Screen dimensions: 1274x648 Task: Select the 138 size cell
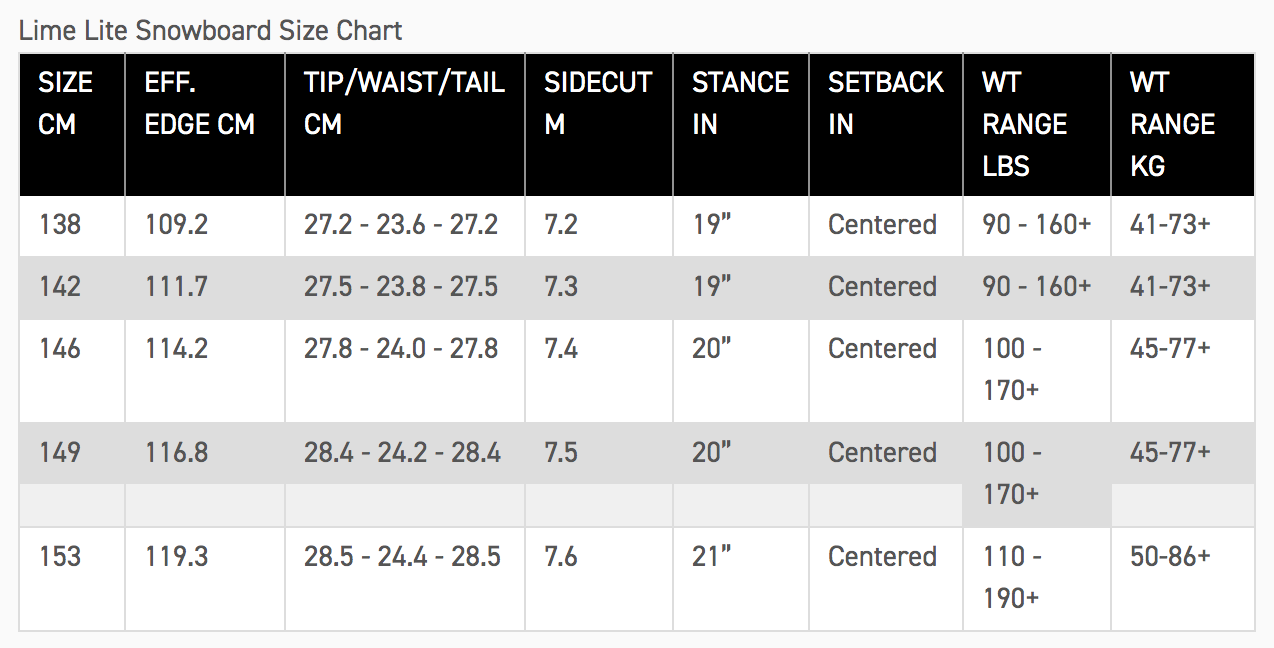(60, 225)
